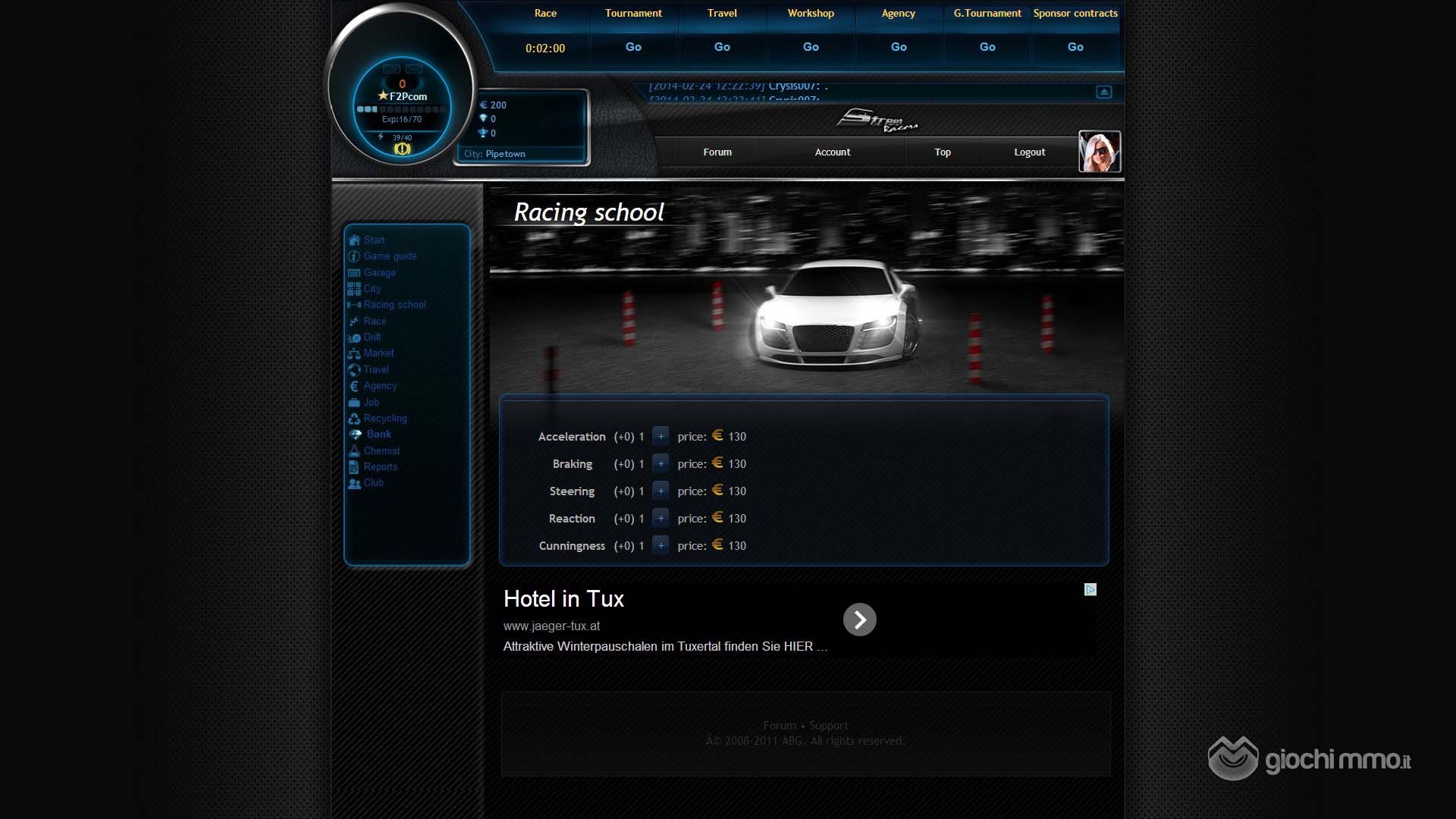Click the Job briefcase icon
1456x819 pixels.
click(354, 403)
